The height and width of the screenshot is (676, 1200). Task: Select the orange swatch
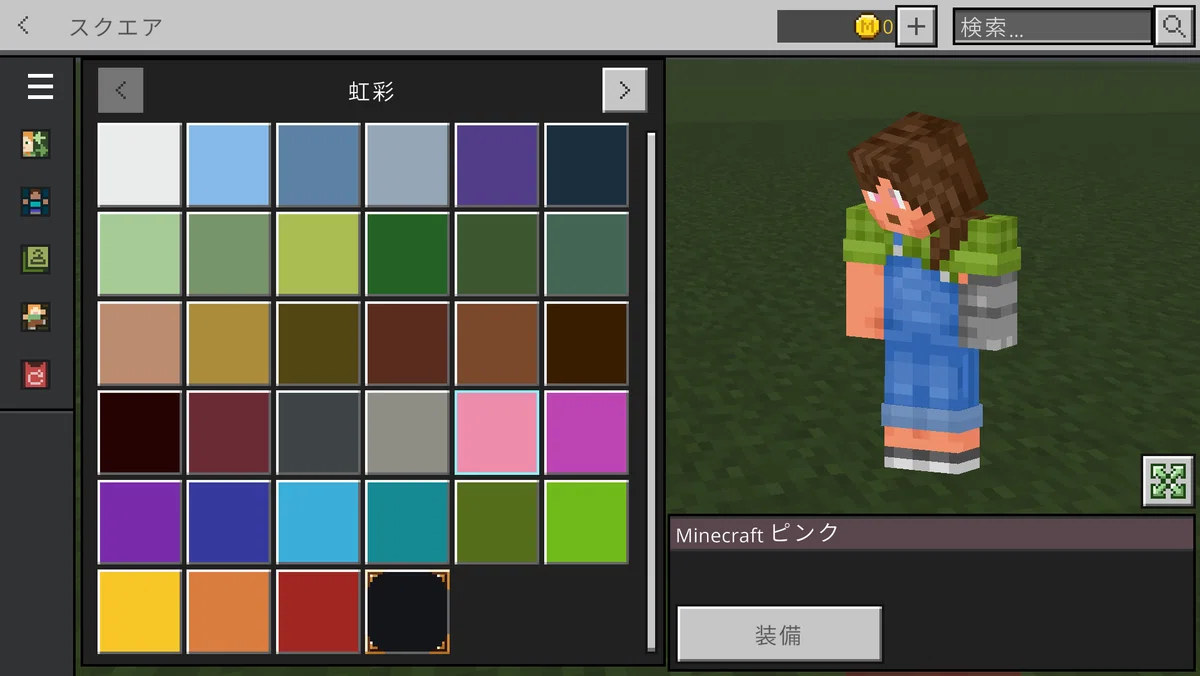(229, 612)
